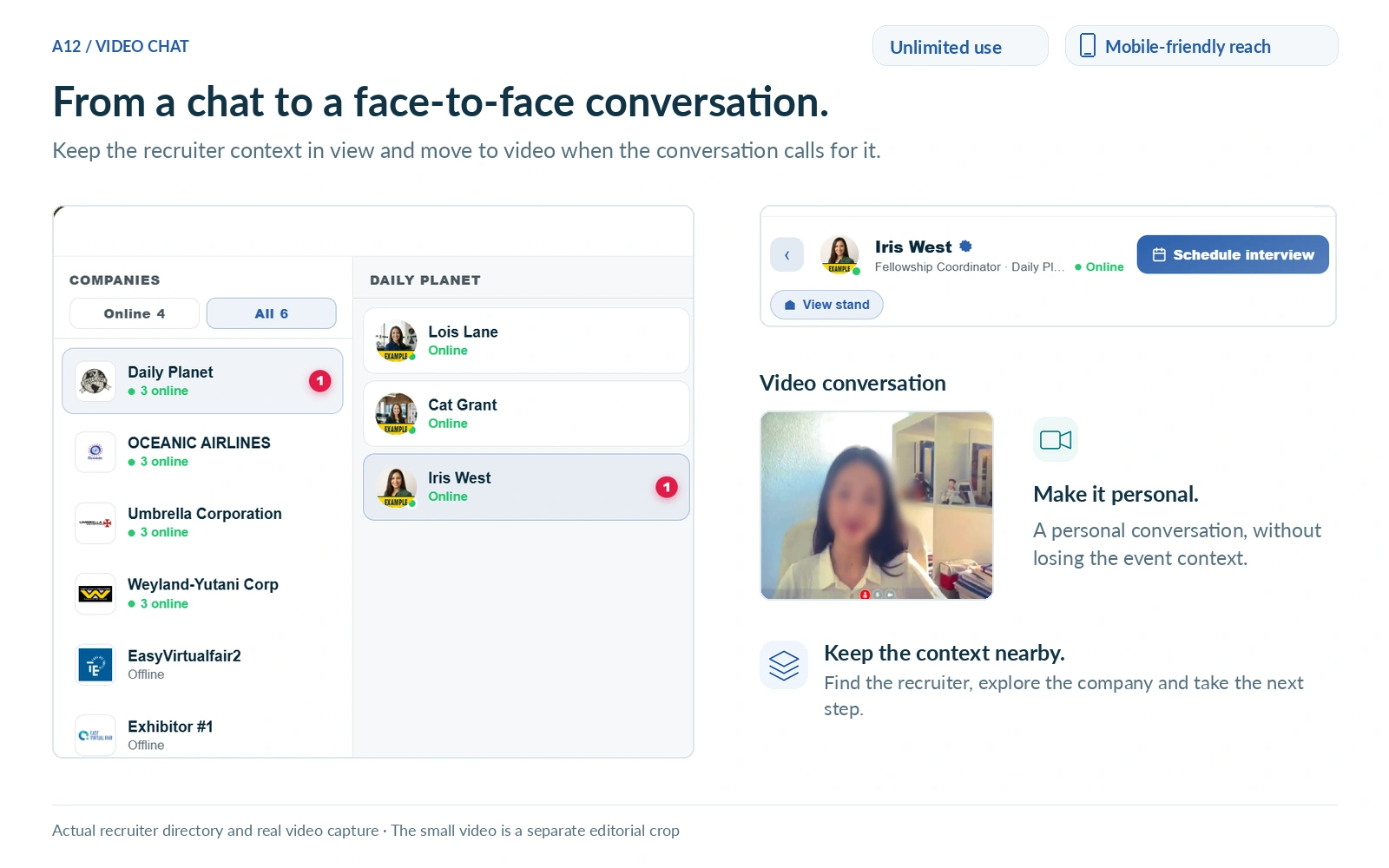Open the video conversation thumbnail

877,505
